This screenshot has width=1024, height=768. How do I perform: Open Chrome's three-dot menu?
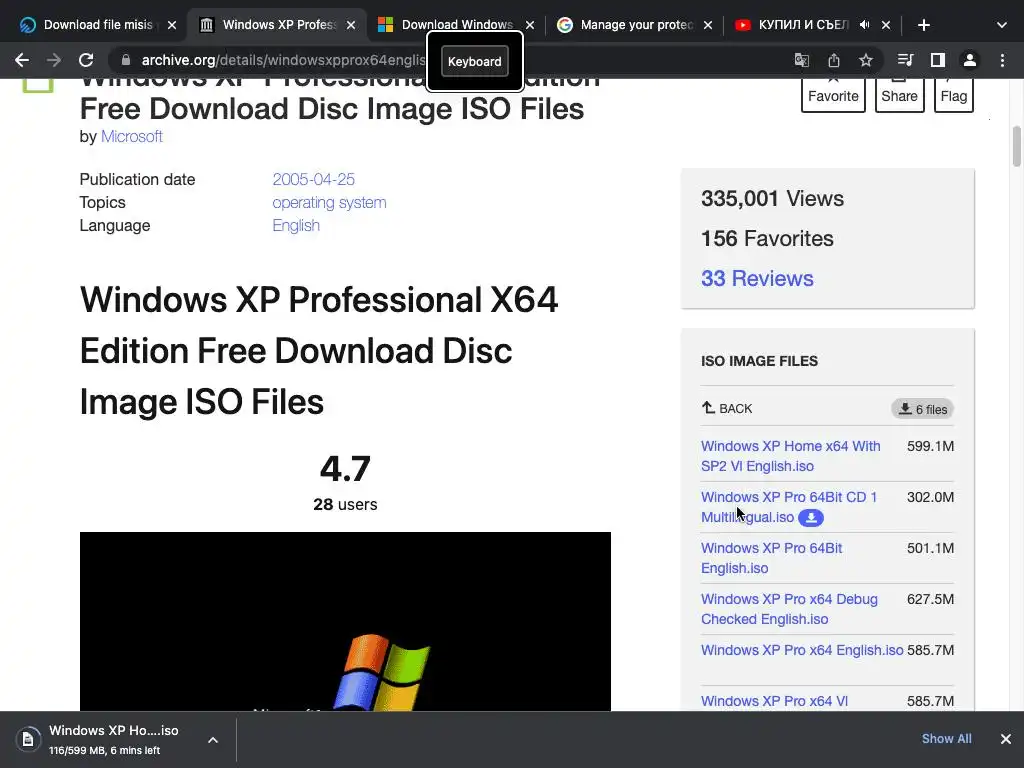coord(1002,61)
